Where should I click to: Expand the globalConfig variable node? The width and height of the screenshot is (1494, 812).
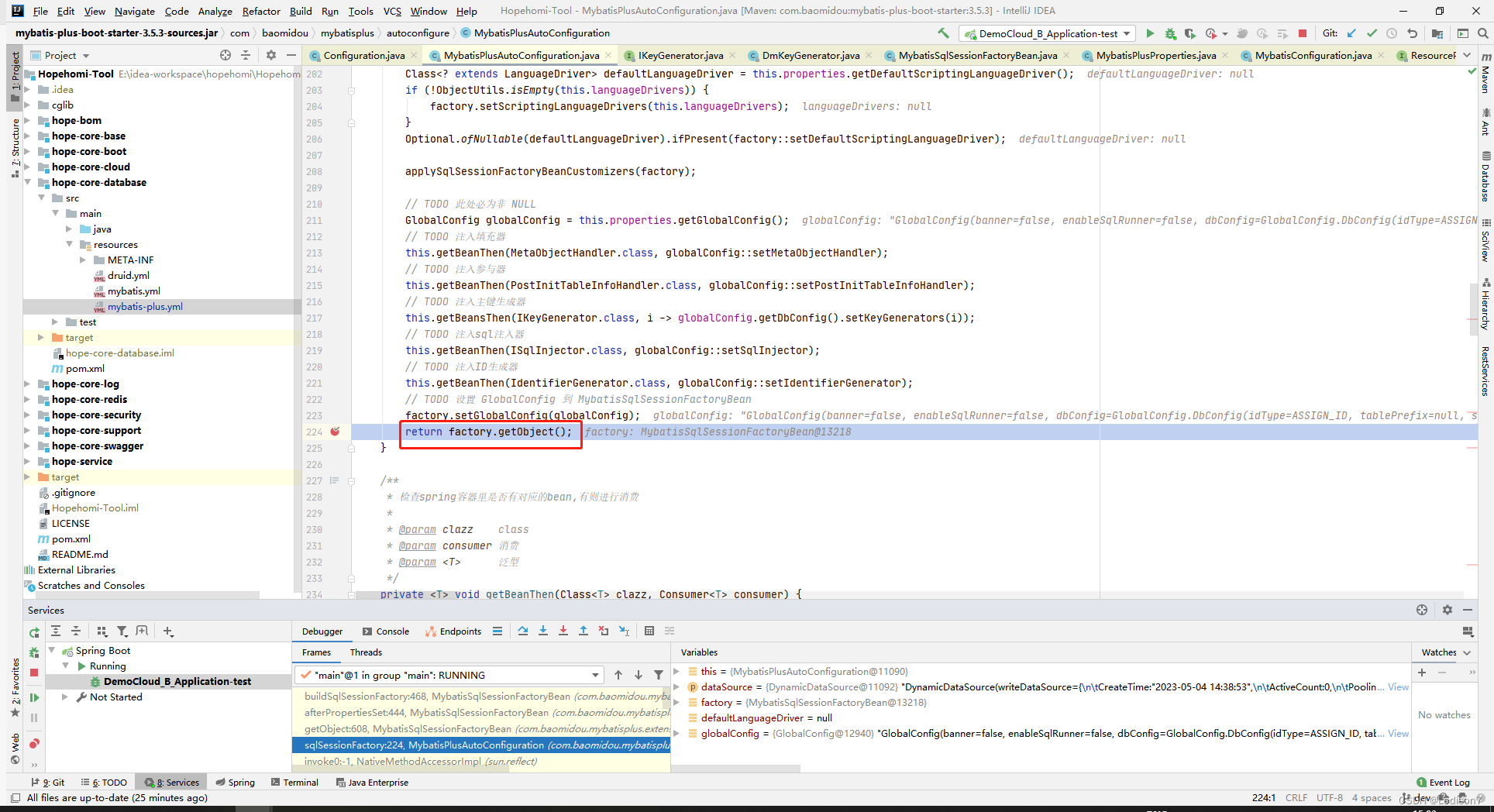[676, 733]
